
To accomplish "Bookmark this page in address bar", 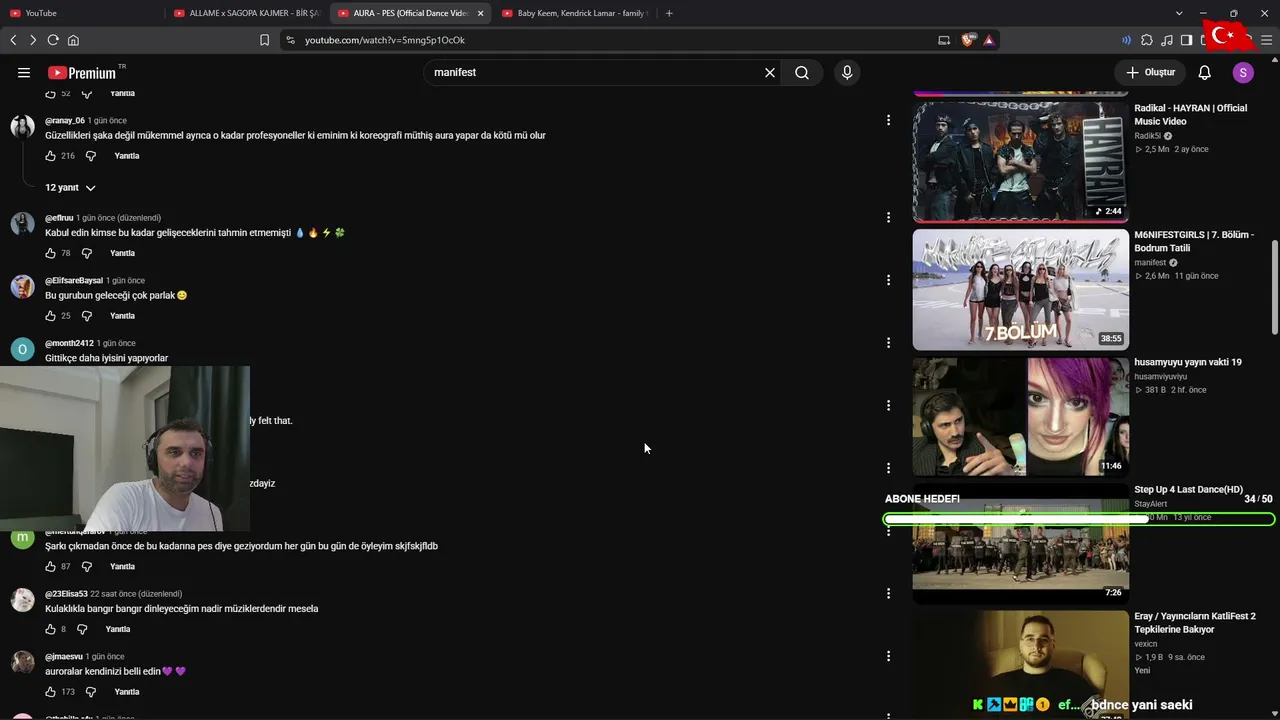I will (264, 40).
